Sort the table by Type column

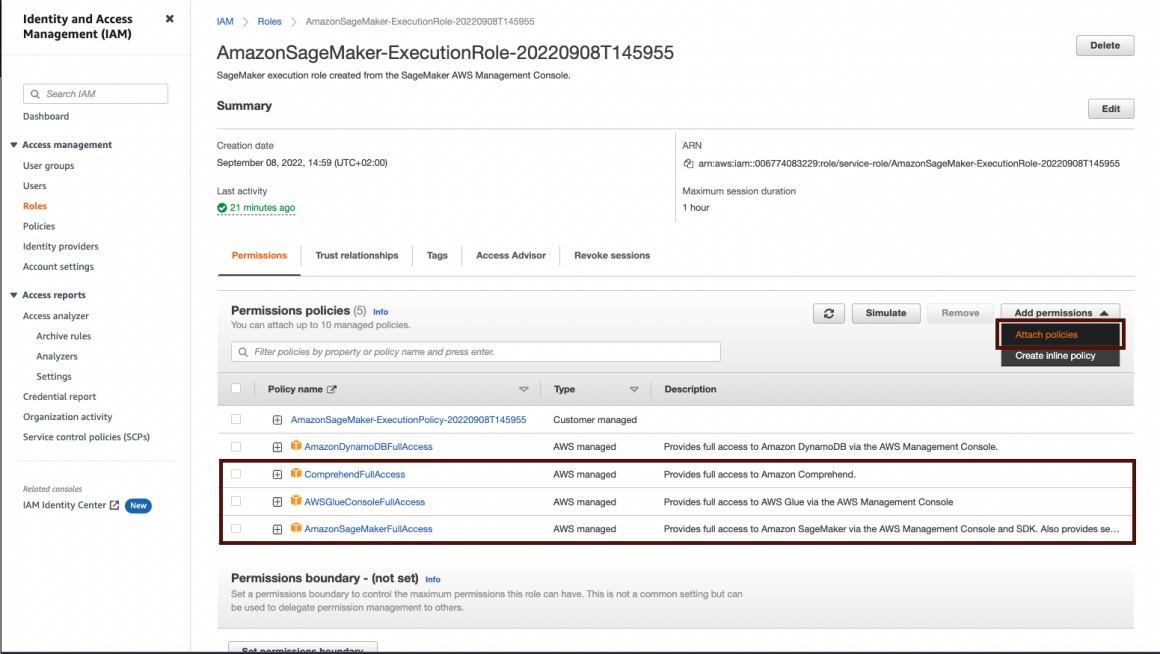point(633,389)
